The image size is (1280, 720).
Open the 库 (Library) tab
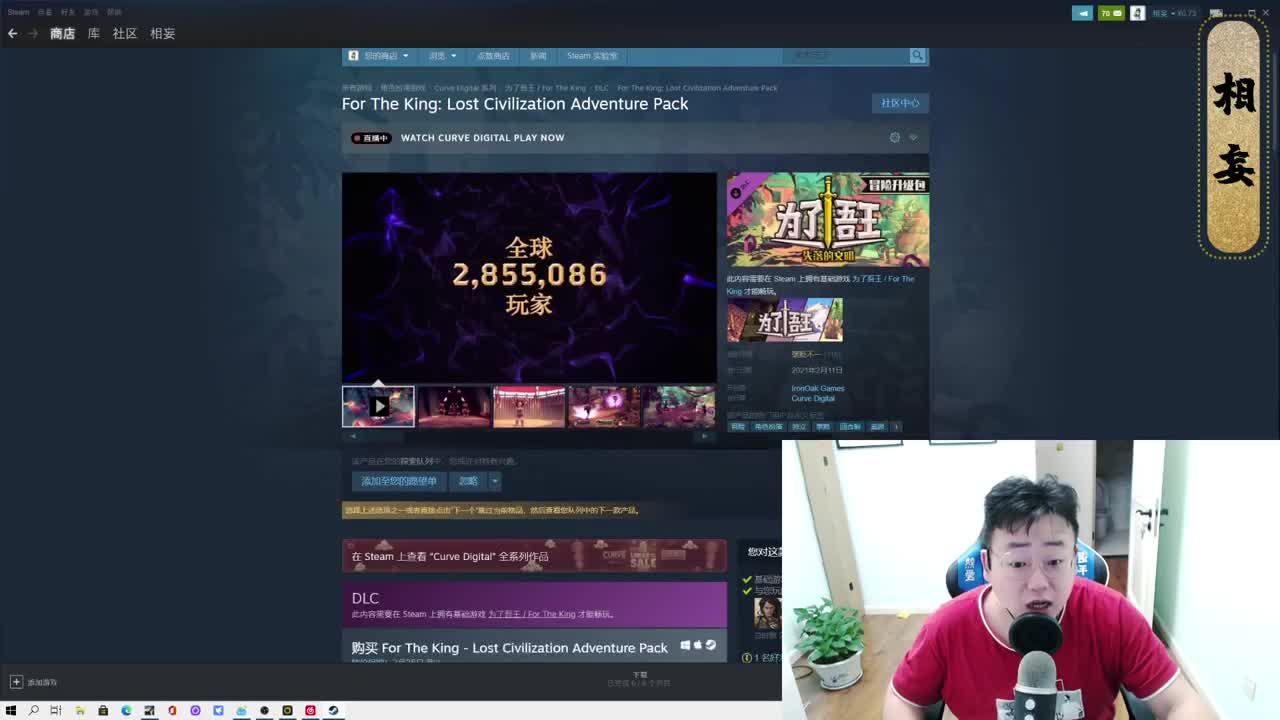(x=93, y=33)
